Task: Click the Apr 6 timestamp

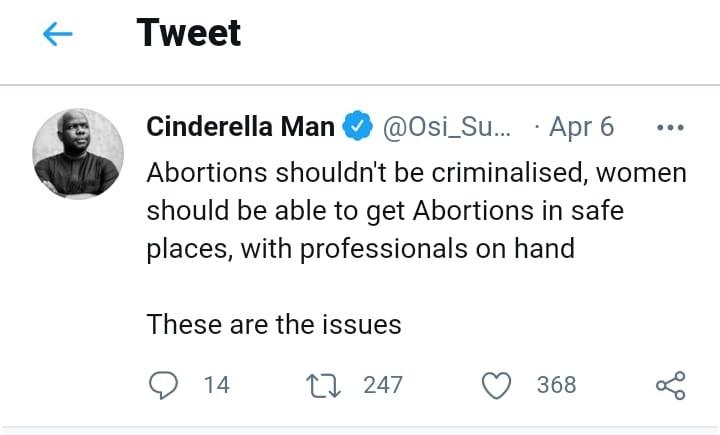Action: 582,127
